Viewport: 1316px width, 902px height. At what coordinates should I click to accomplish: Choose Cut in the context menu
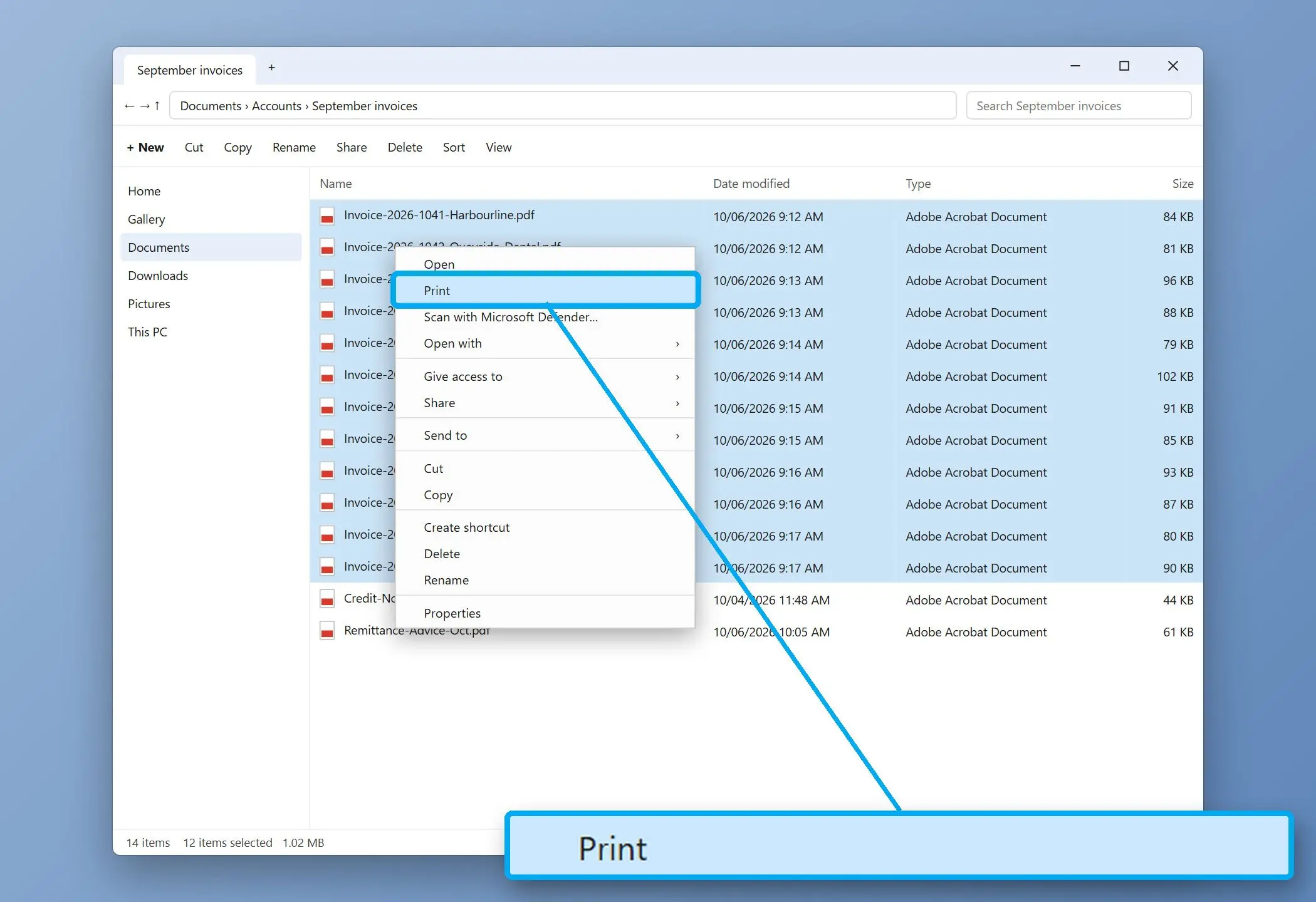coord(545,469)
